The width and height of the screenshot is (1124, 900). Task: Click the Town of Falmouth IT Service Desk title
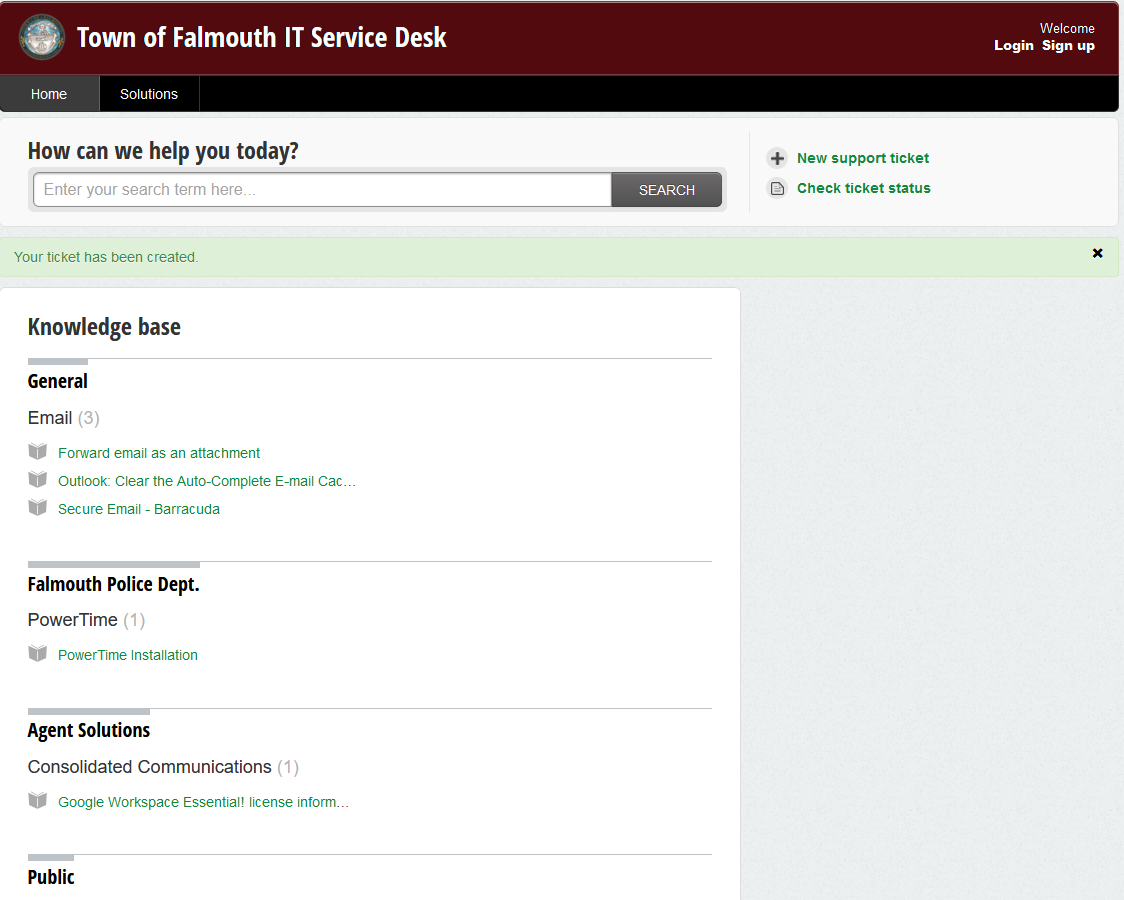[262, 37]
